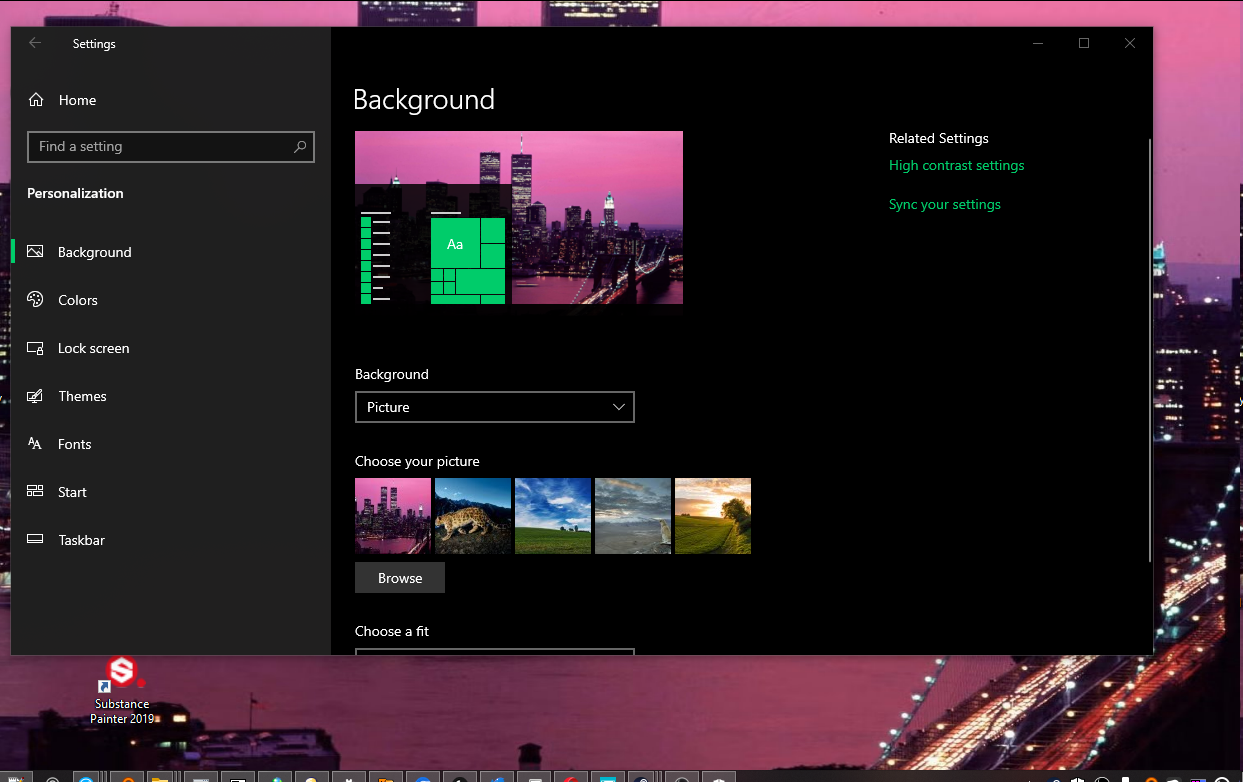The height and width of the screenshot is (782, 1243).
Task: Choose the sunset meadow wallpaper thumbnail
Action: click(x=713, y=516)
